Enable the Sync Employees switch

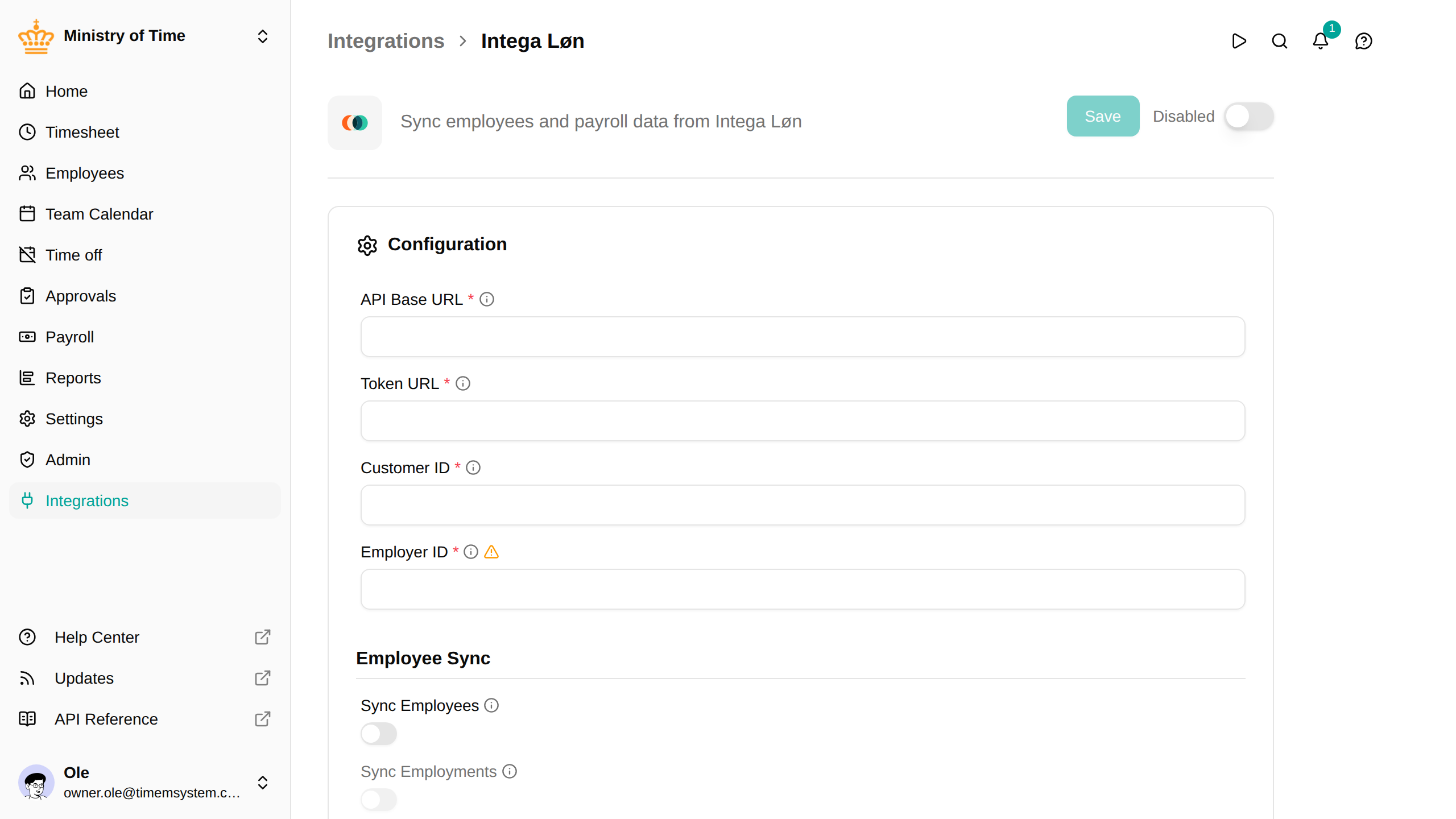pos(379,734)
